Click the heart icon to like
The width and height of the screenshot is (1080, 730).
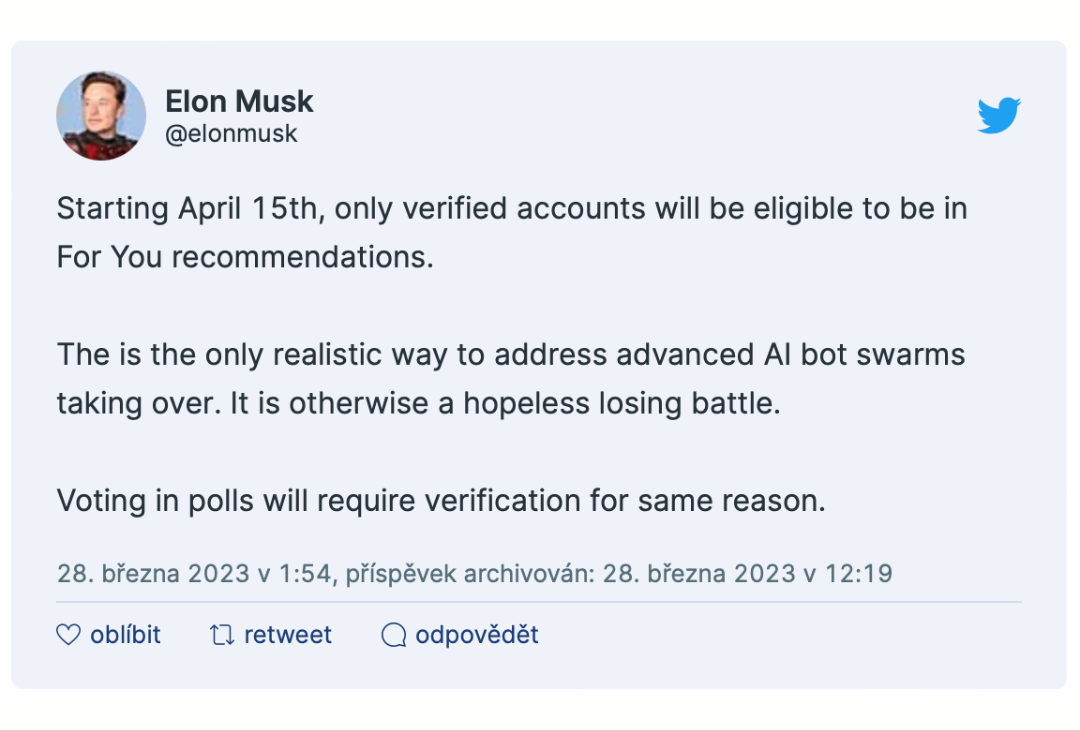click(x=68, y=635)
